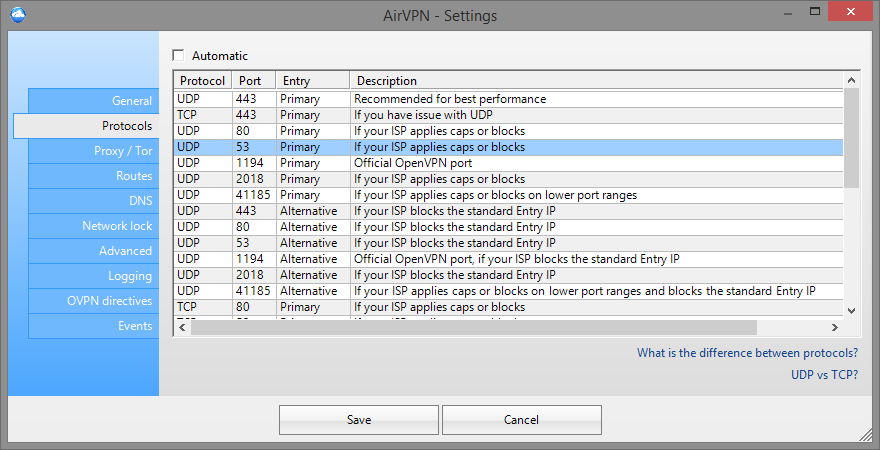Sort by the Description column header
Image resolution: width=880 pixels, height=450 pixels.
597,81
